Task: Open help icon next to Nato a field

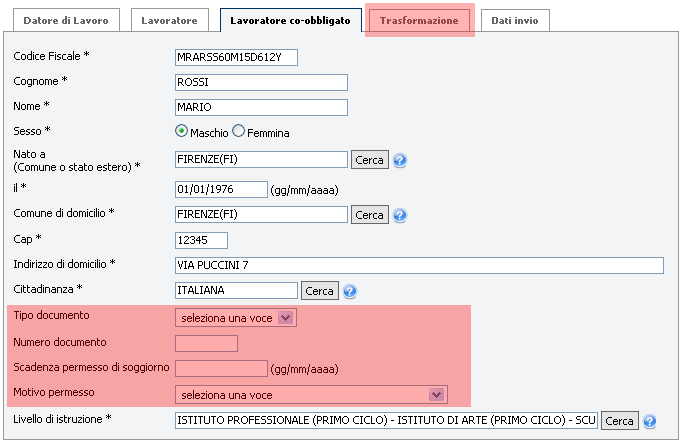Action: coord(400,160)
